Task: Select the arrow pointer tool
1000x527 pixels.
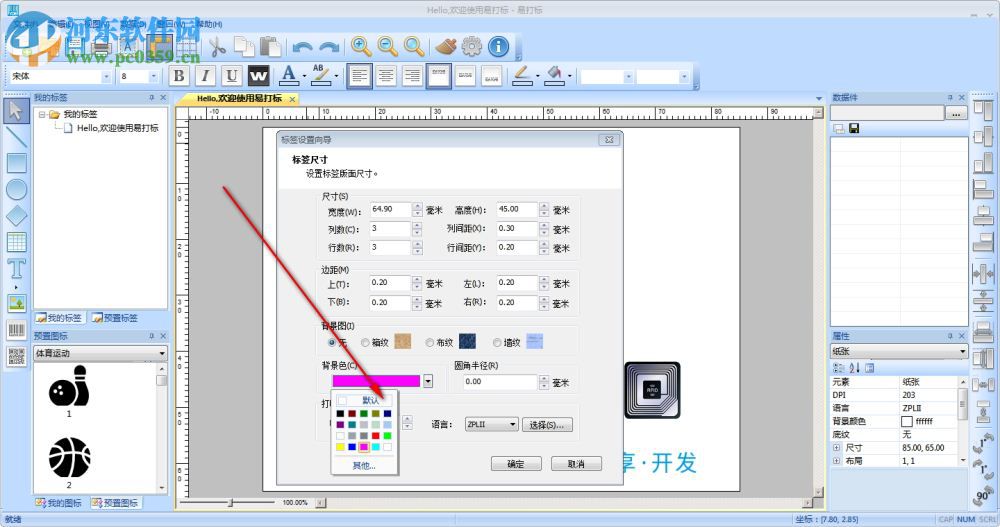Action: click(16, 110)
